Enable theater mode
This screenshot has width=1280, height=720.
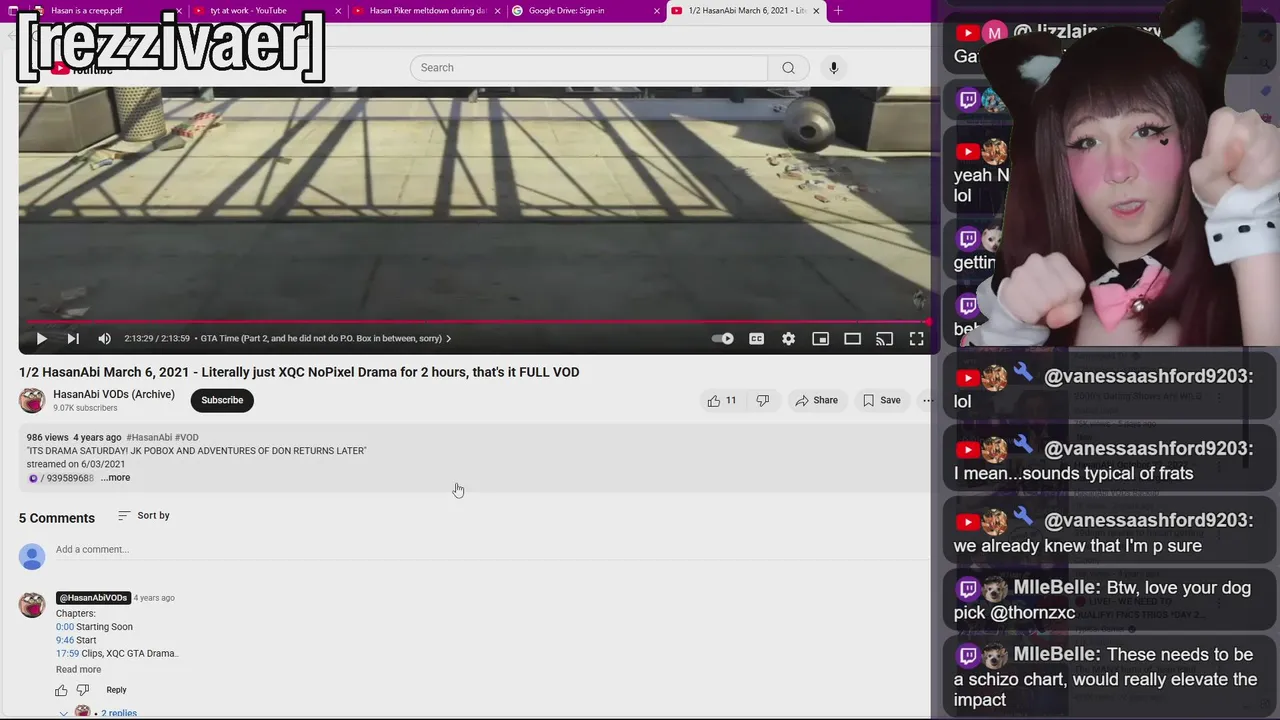point(853,339)
